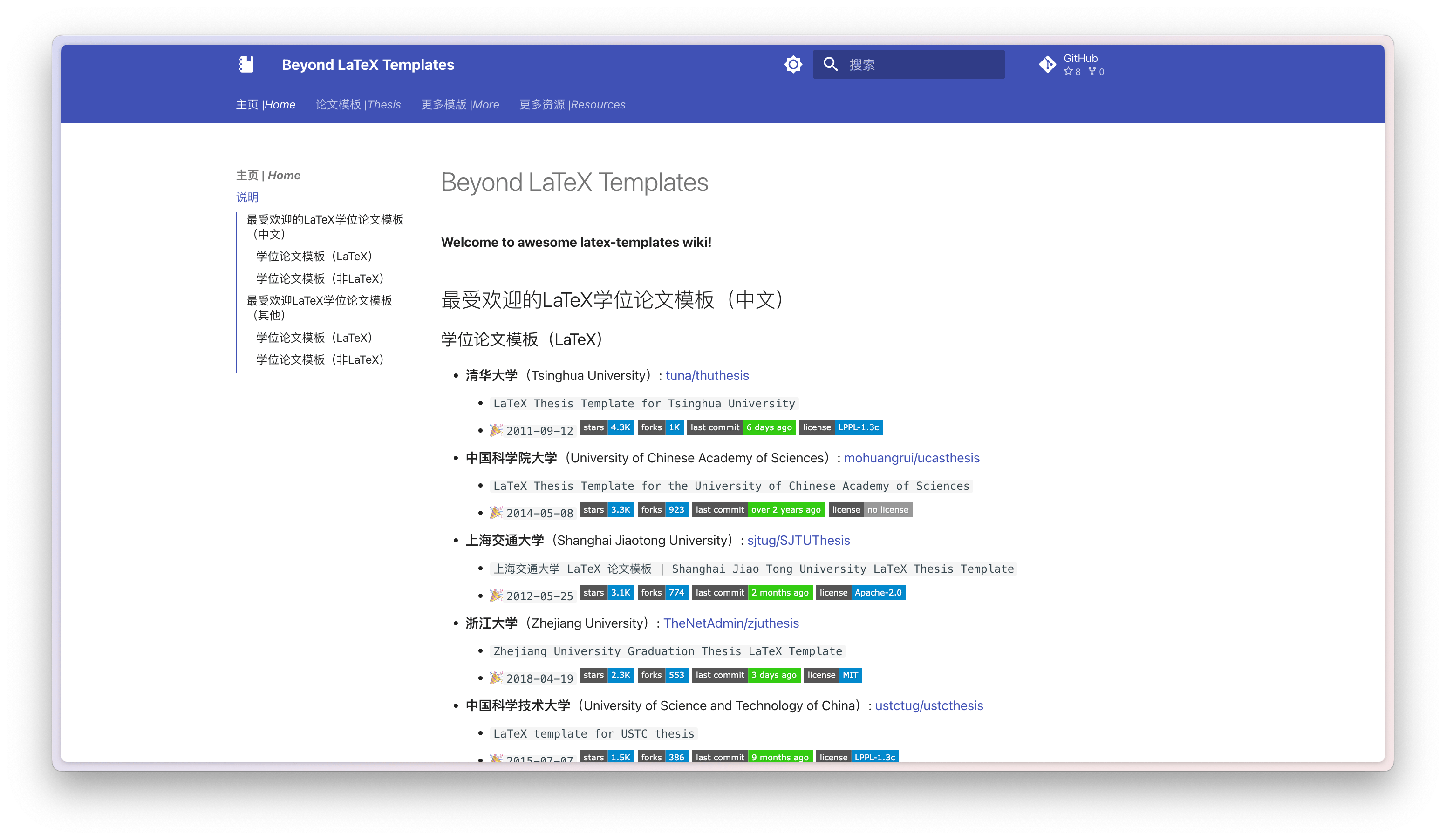Viewport: 1446px width, 840px height.
Task: Click the Beyond LaTeX Templates header title
Action: (x=368, y=64)
